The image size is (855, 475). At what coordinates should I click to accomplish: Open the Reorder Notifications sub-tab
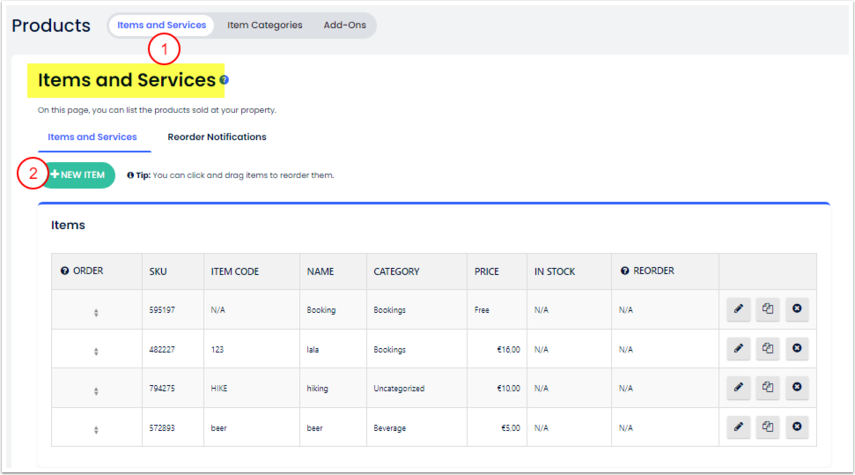coord(217,137)
